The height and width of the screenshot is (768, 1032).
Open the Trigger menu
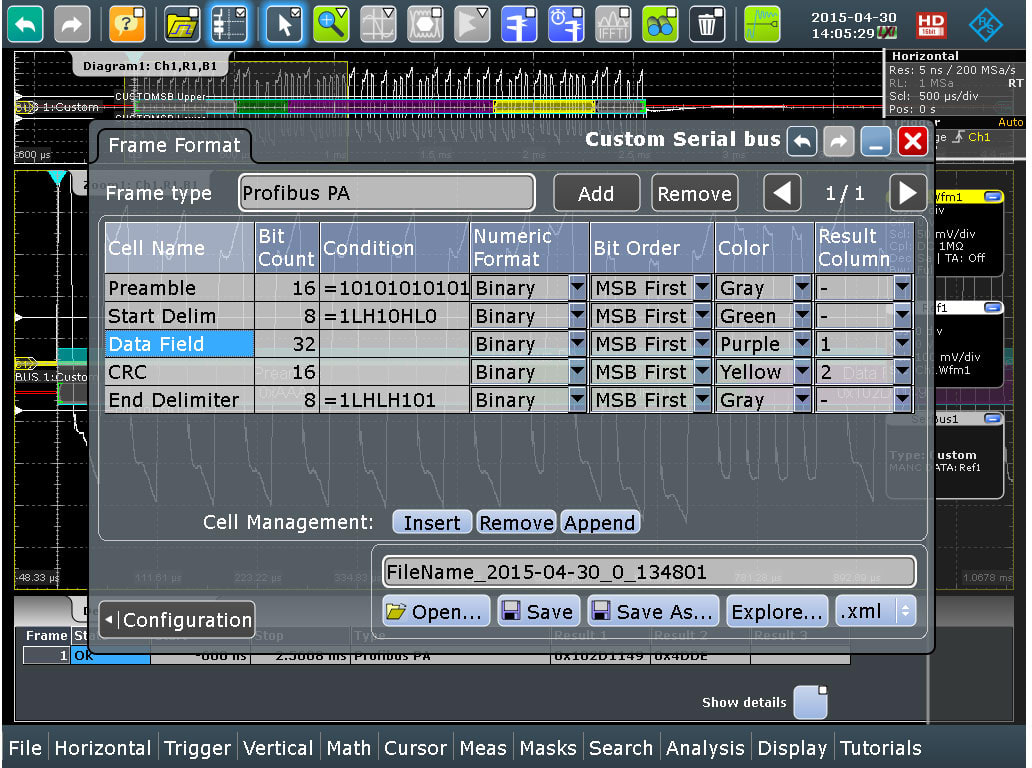pos(197,748)
